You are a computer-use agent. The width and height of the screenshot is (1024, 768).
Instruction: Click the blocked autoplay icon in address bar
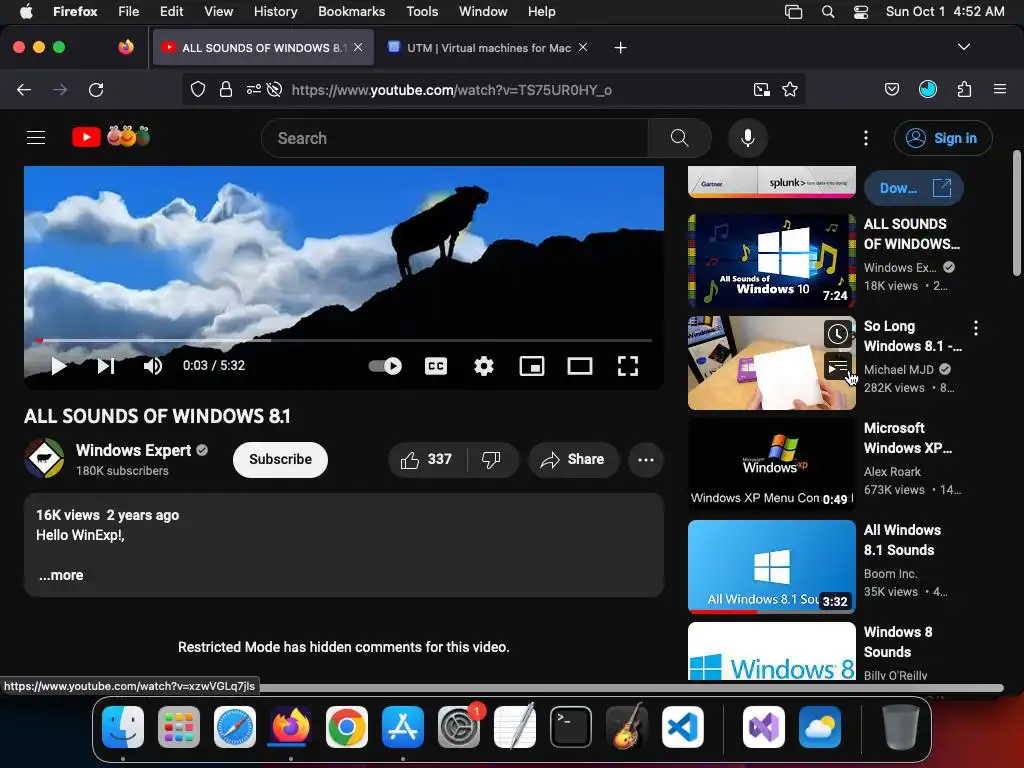click(x=274, y=89)
